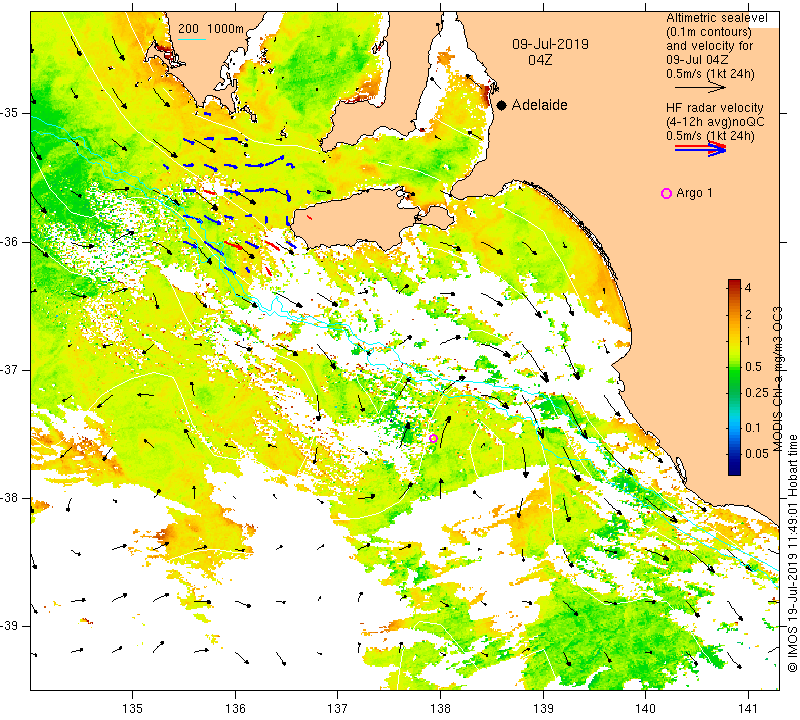Click the cyan 200 1000m contour legend line
This screenshot has width=800, height=720.
(192, 39)
